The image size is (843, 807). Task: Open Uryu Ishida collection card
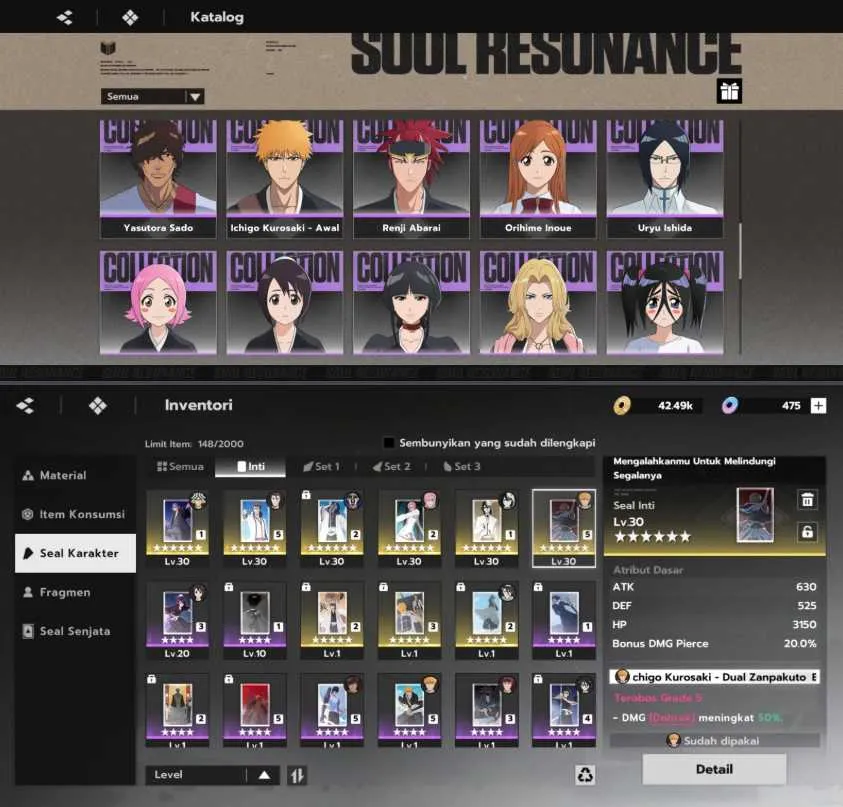(665, 179)
